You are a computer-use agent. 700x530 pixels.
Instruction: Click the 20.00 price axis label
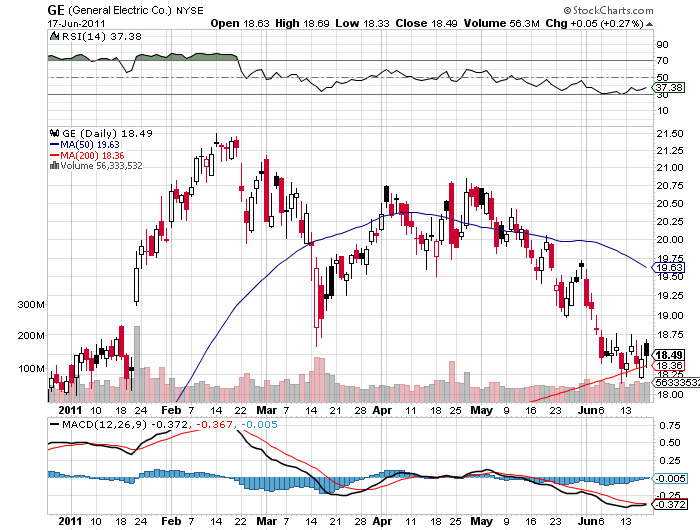[x=670, y=239]
